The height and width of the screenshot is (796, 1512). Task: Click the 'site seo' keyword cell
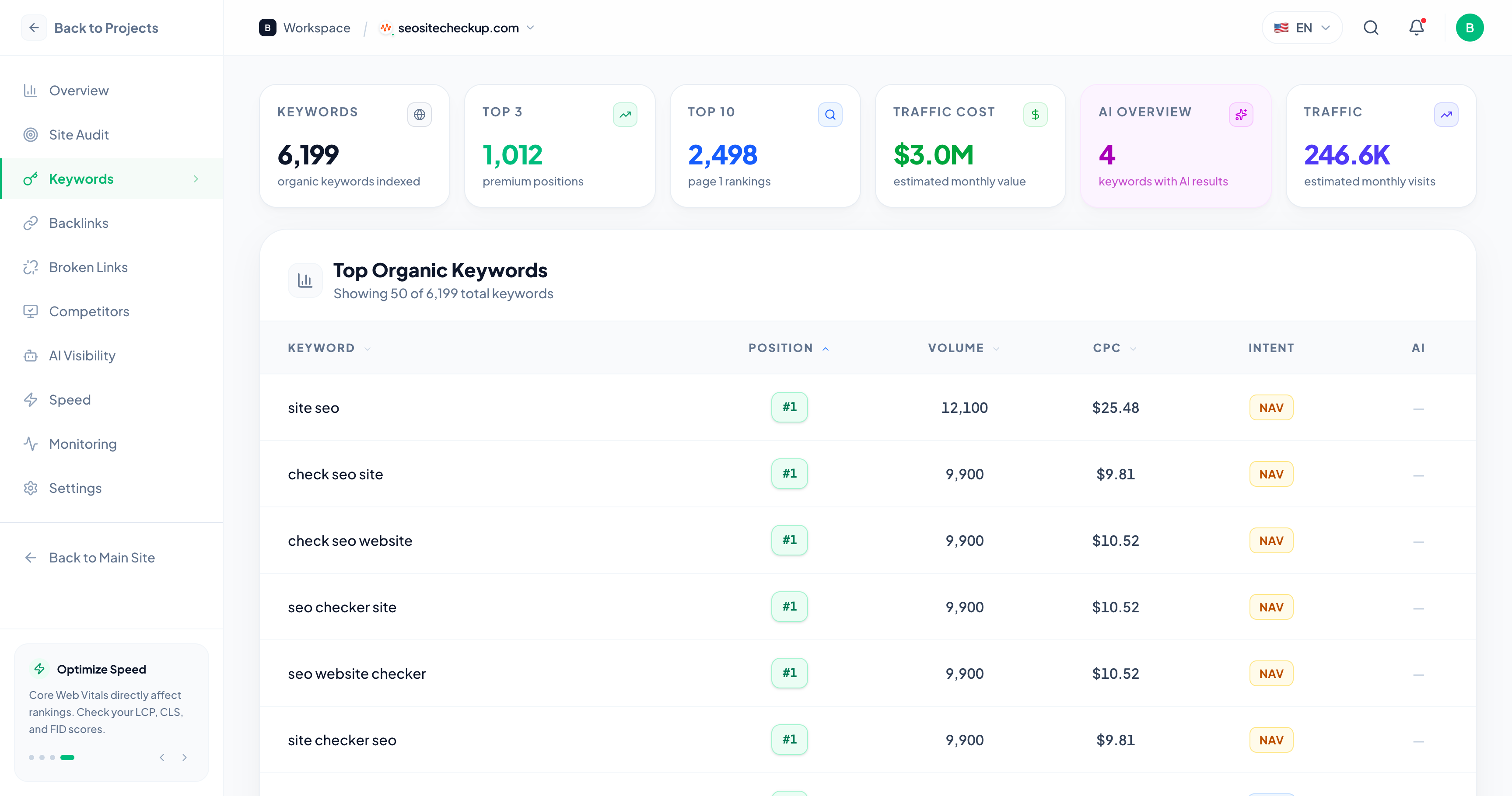click(313, 408)
